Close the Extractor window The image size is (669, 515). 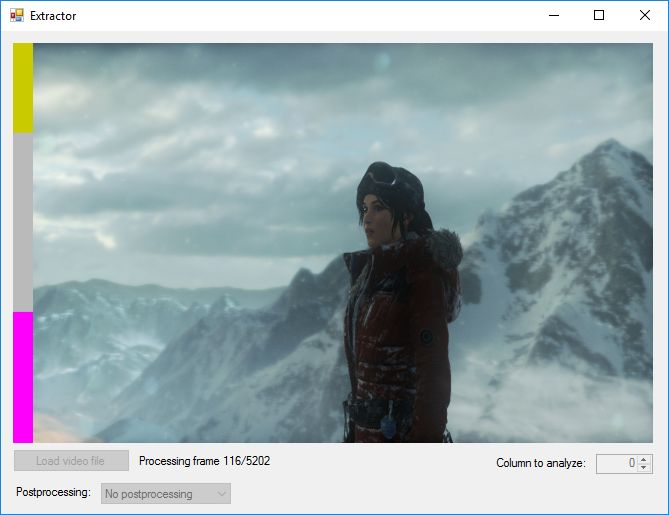(x=645, y=15)
